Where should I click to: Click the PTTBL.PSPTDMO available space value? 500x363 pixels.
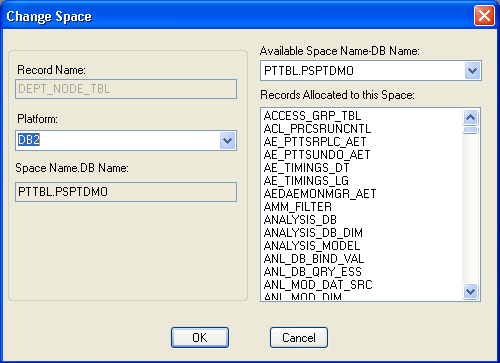click(309, 71)
